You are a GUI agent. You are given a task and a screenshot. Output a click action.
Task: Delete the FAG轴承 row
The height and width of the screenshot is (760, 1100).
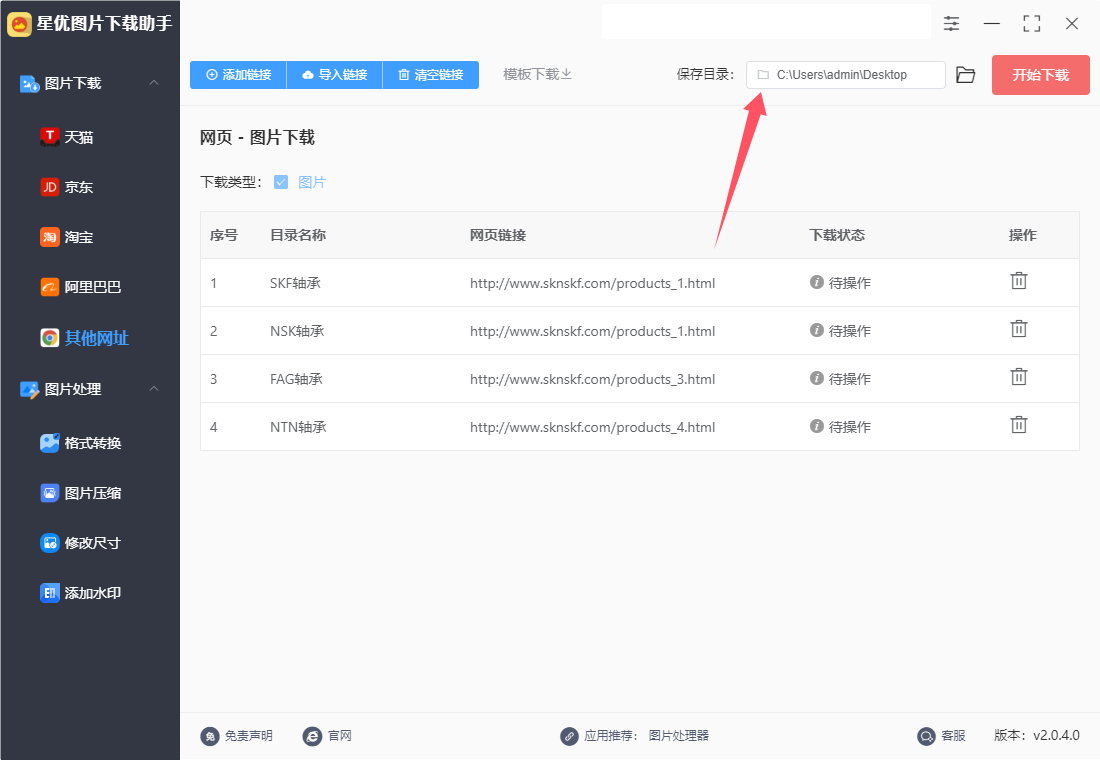[1019, 377]
